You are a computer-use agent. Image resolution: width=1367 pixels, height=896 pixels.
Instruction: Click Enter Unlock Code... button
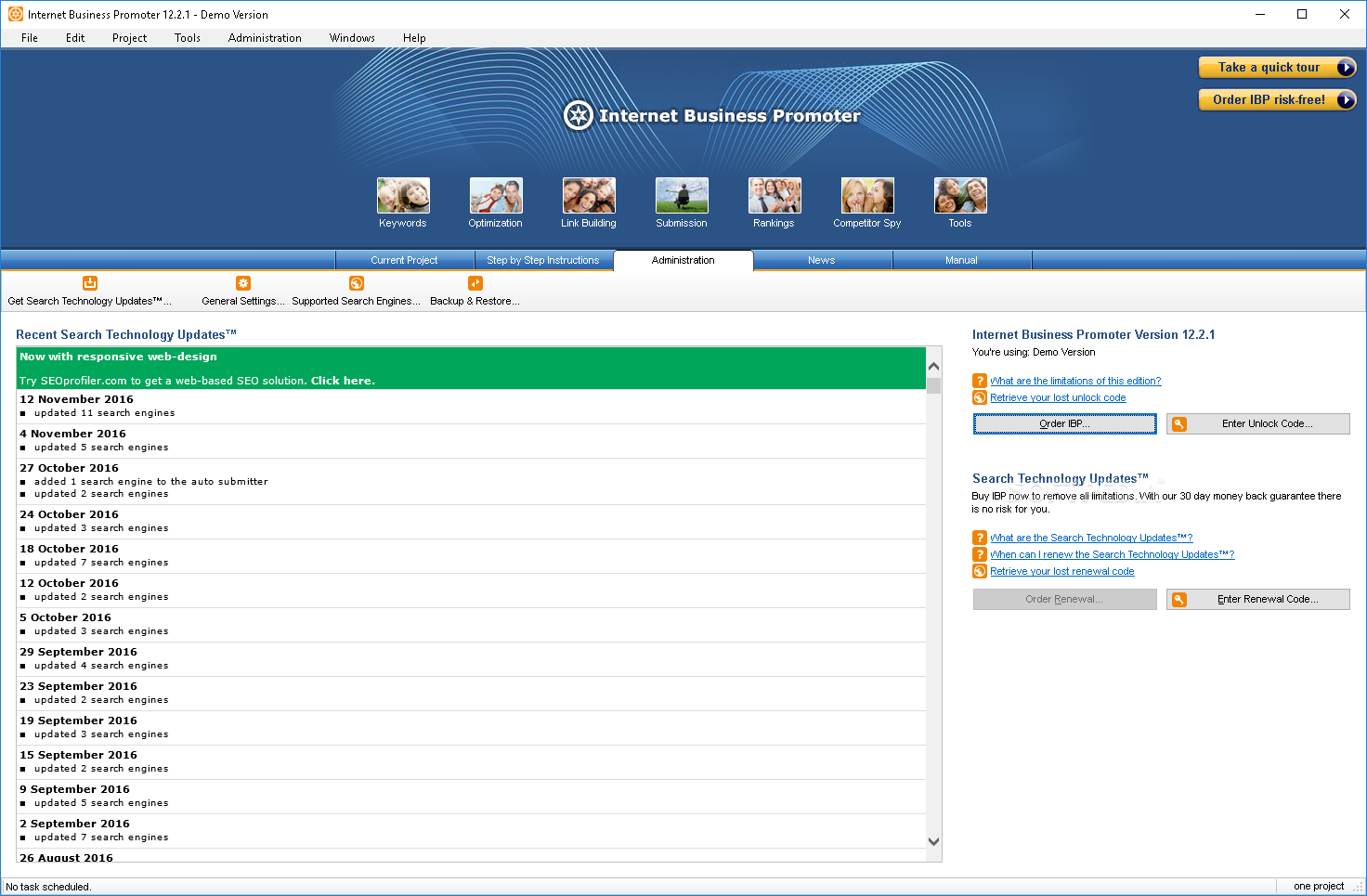coord(1258,424)
